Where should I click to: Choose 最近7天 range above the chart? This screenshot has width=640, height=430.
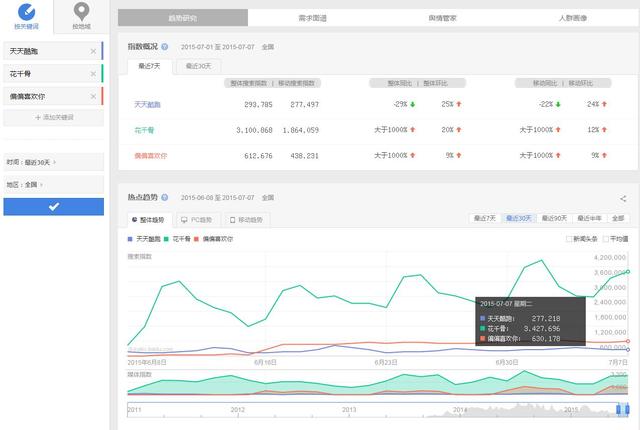click(x=485, y=218)
